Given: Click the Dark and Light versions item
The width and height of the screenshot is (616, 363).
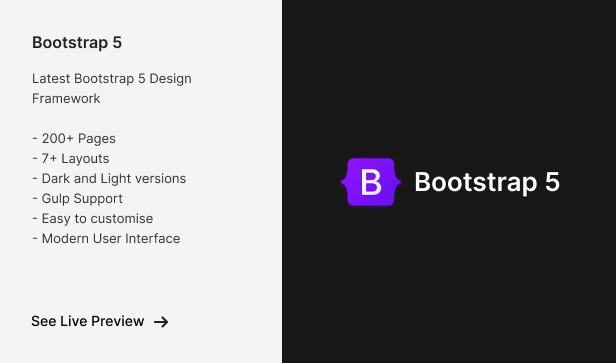Looking at the screenshot, I should pos(109,178).
